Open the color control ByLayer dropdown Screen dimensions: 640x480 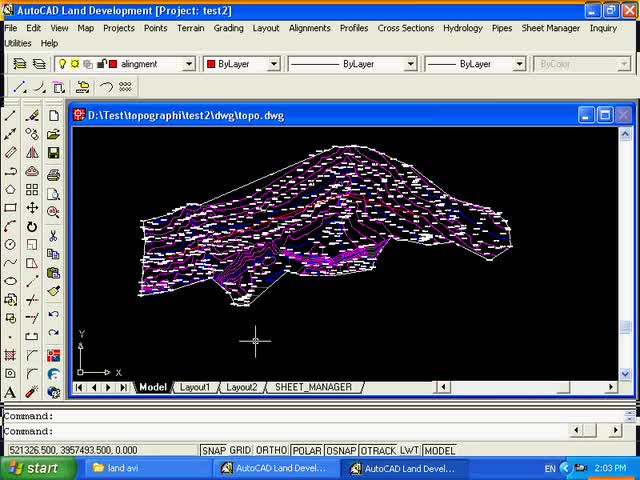[x=274, y=64]
